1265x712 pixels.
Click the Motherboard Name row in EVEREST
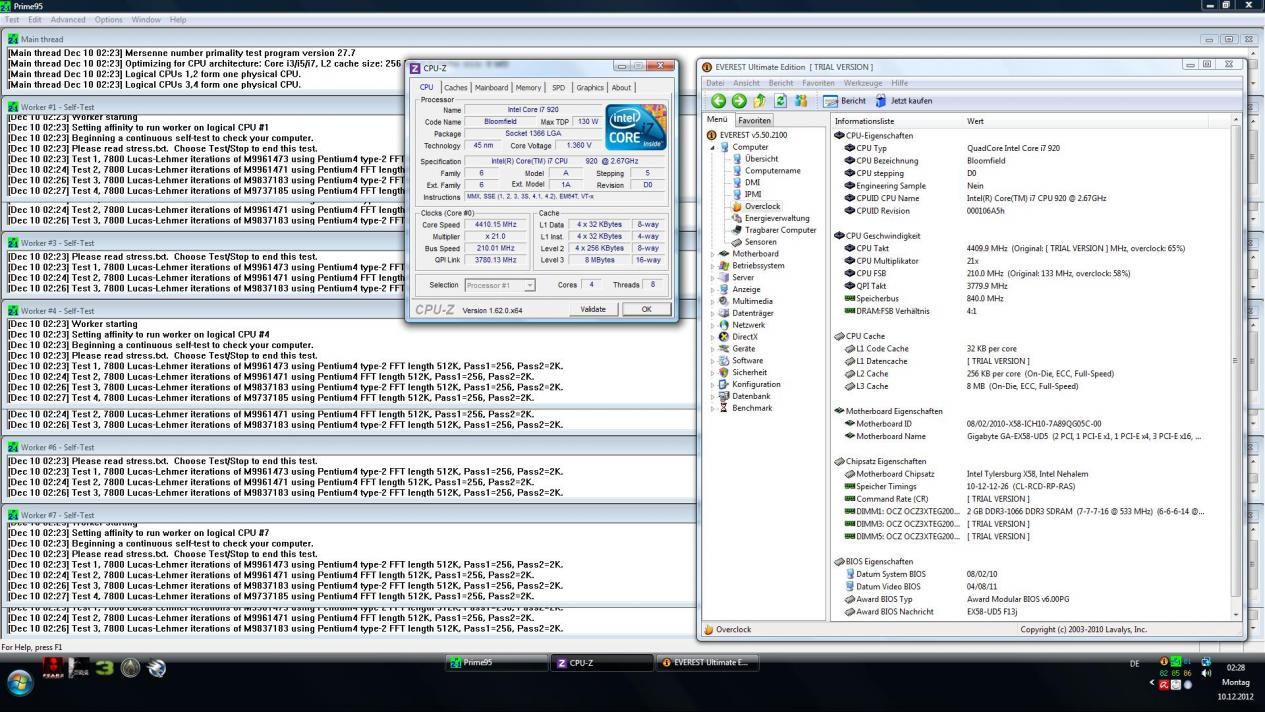[1032, 436]
